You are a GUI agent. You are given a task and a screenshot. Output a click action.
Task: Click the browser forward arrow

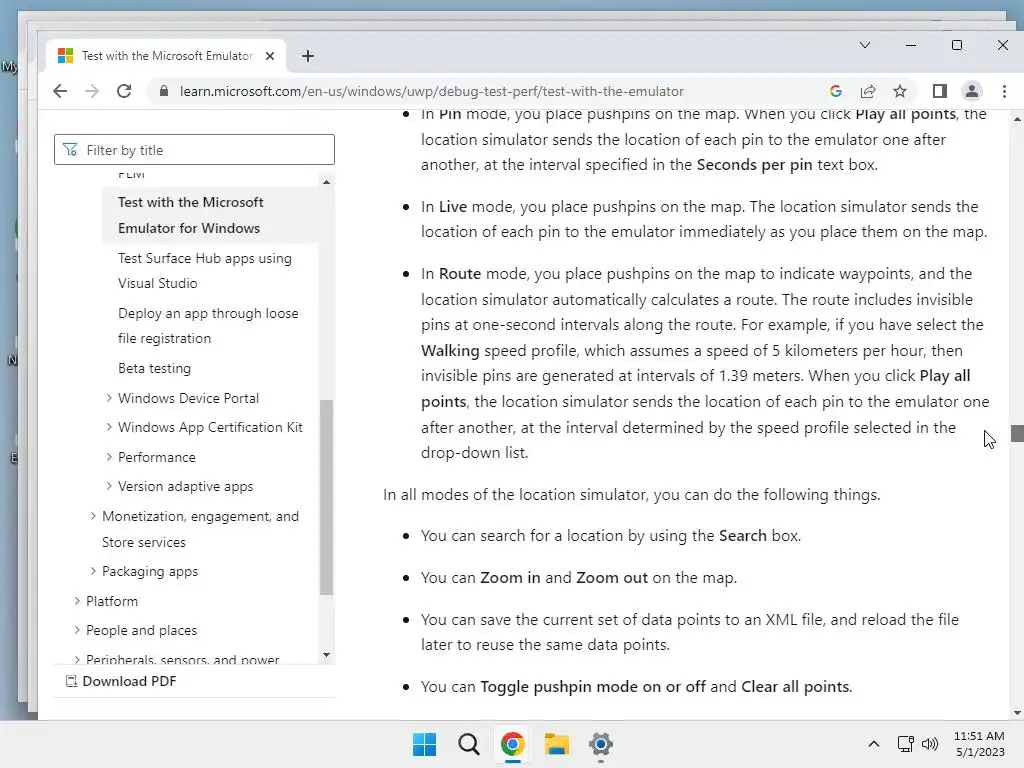92,91
